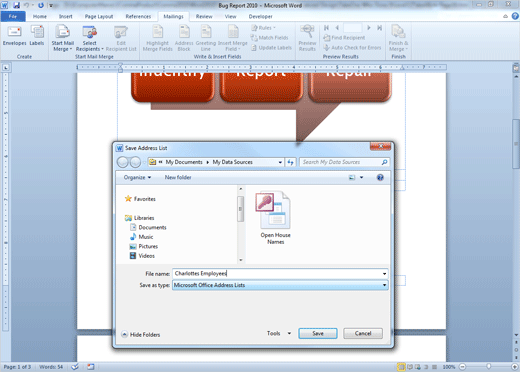Select the Open House Names data source file
This screenshot has height=372, width=520.
275,219
